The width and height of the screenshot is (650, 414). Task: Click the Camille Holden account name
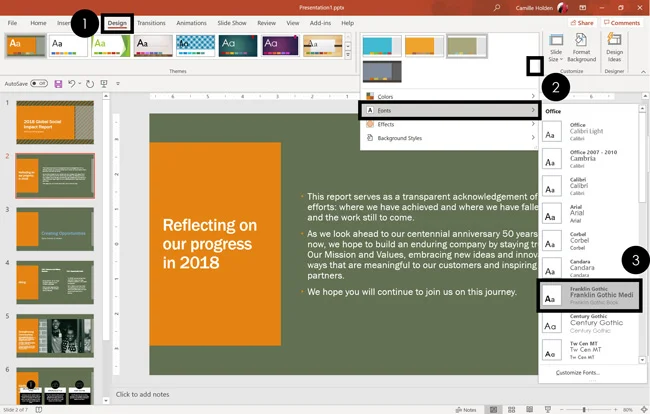(x=534, y=8)
